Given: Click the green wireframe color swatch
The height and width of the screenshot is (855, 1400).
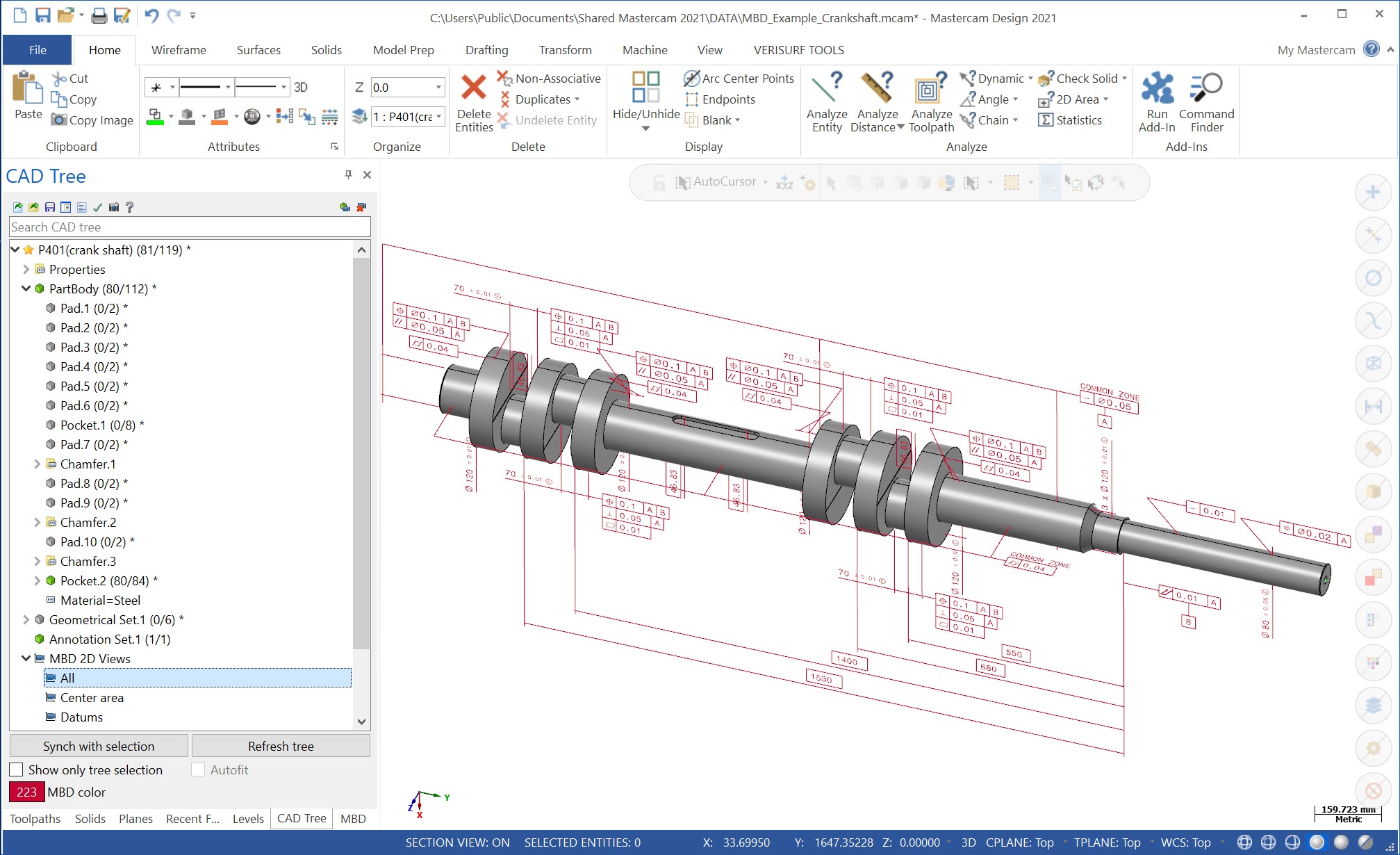Looking at the screenshot, I should 156,117.
